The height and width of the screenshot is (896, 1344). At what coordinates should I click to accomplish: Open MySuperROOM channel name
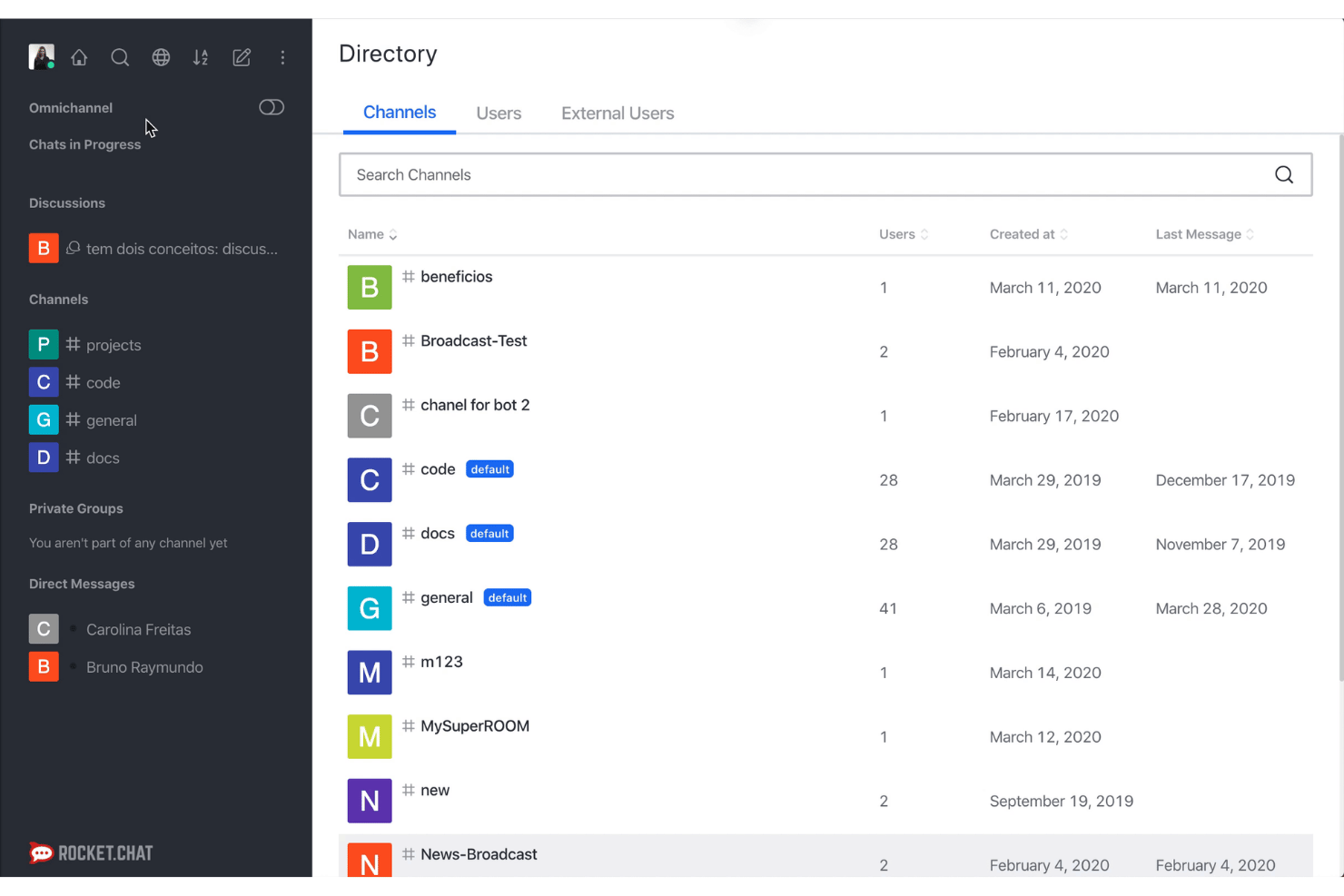[475, 726]
